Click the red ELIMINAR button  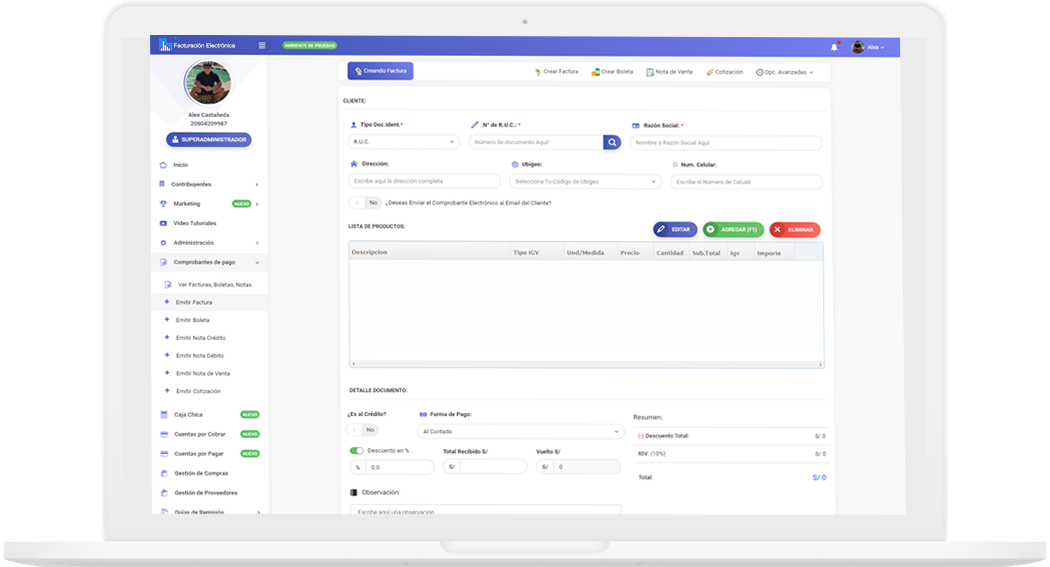[x=795, y=230]
